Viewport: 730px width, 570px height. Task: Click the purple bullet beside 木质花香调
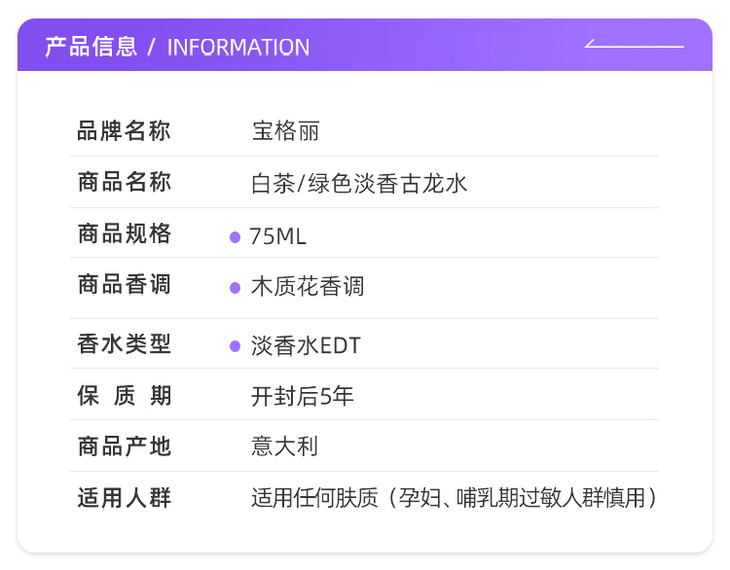point(235,288)
